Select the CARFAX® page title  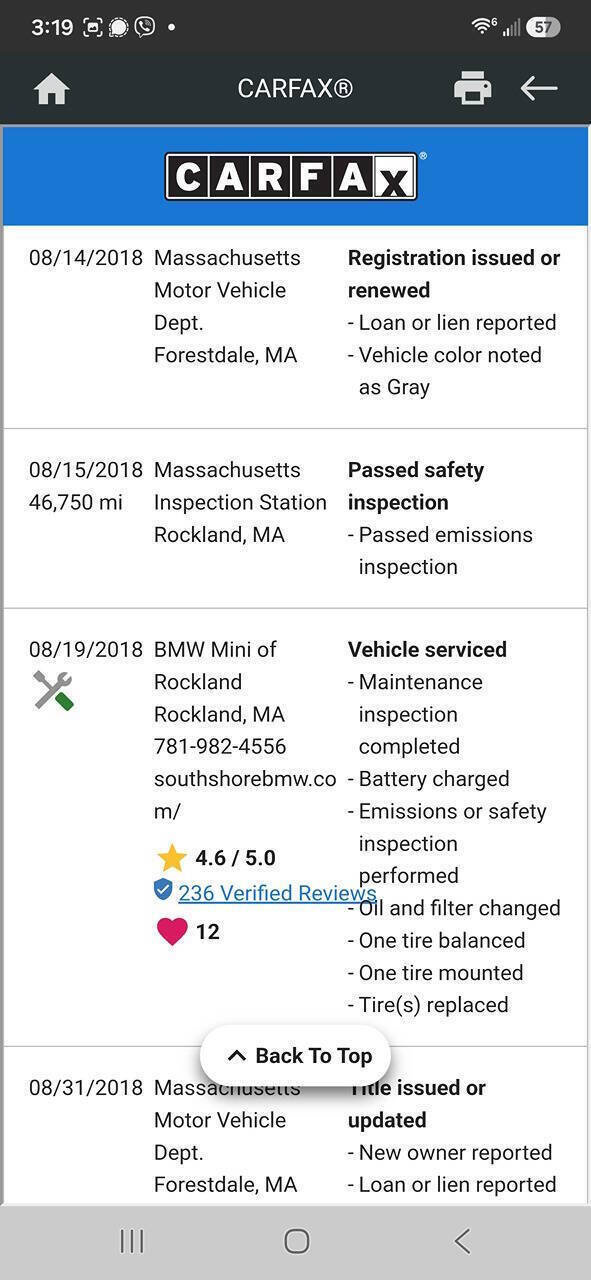295,89
